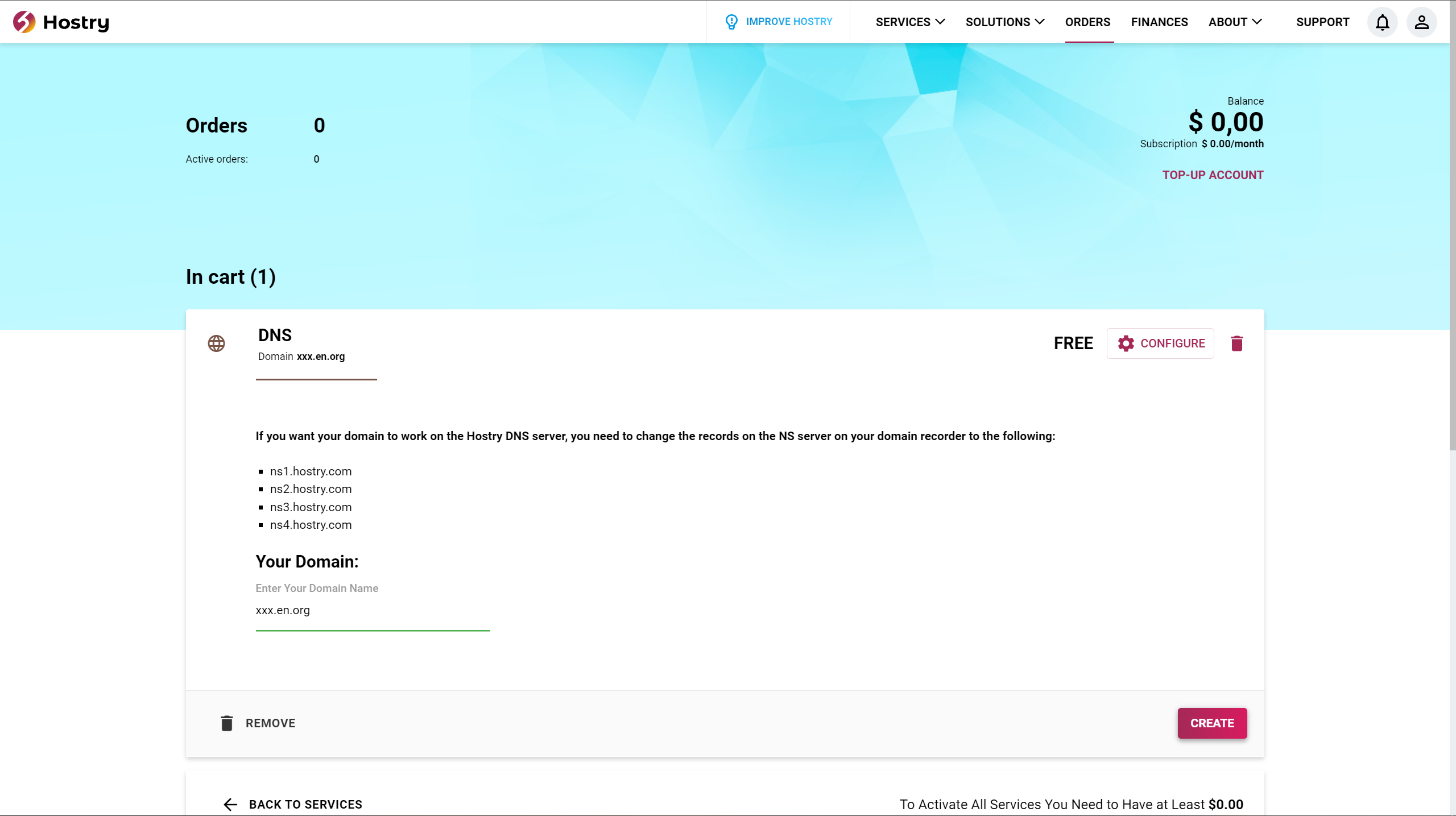Screen dimensions: 1456x816
Task: Open notifications bell icon
Action: coord(1383,22)
